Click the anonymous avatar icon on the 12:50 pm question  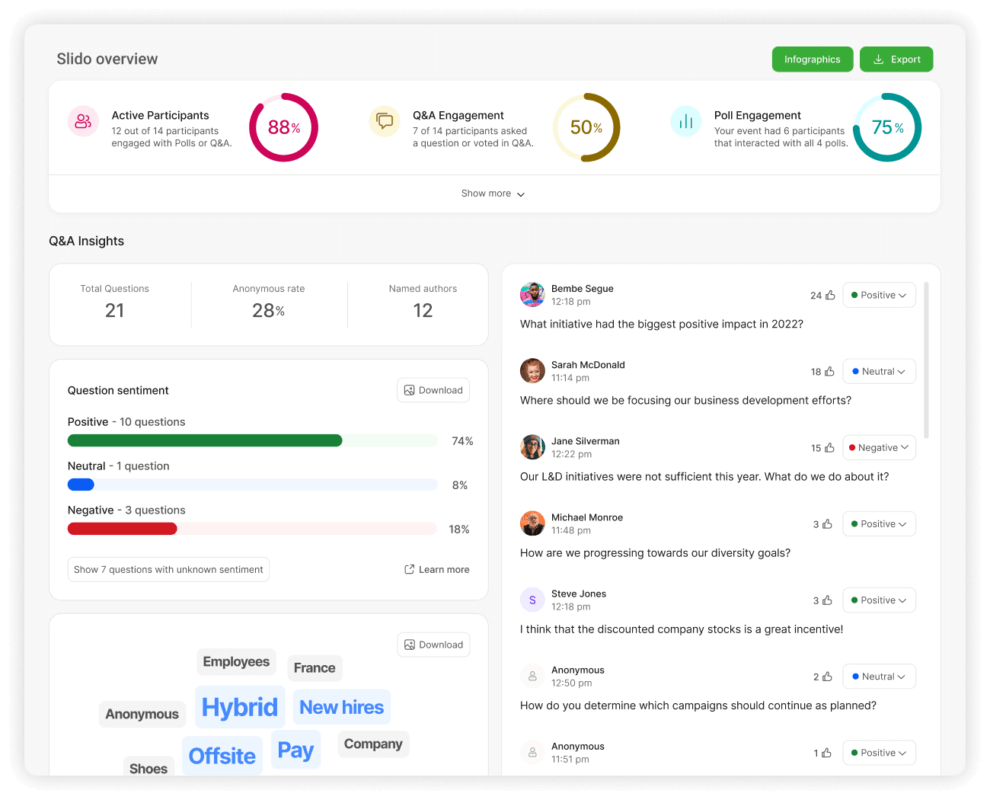(532, 675)
